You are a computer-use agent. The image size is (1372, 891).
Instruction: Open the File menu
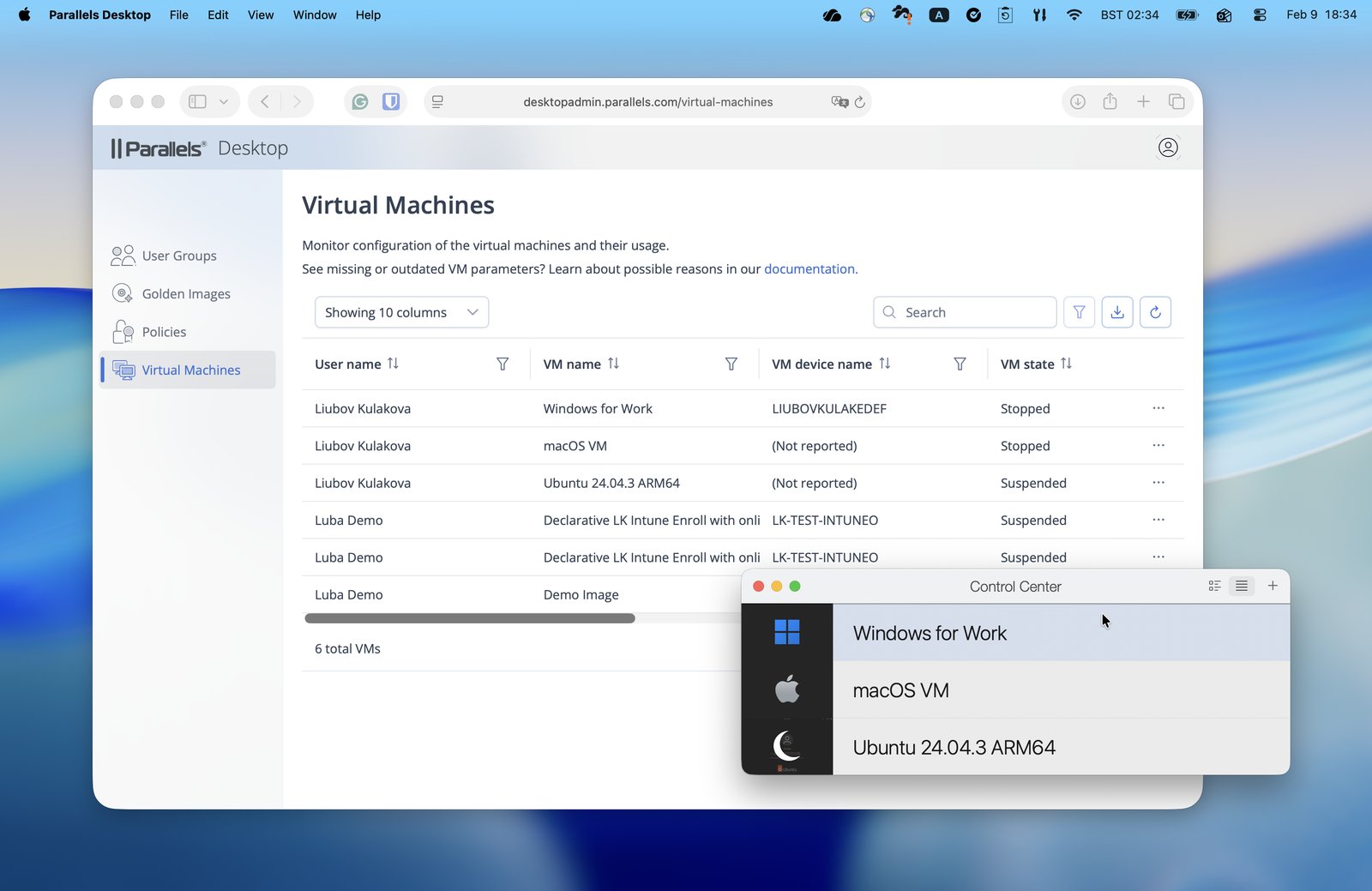pos(178,15)
